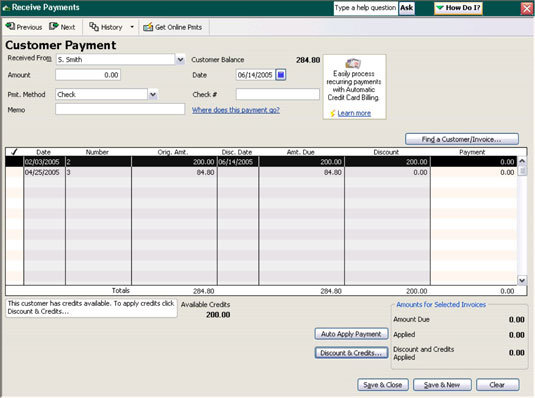Select the 02/03/2005 date cell

(x=44, y=162)
